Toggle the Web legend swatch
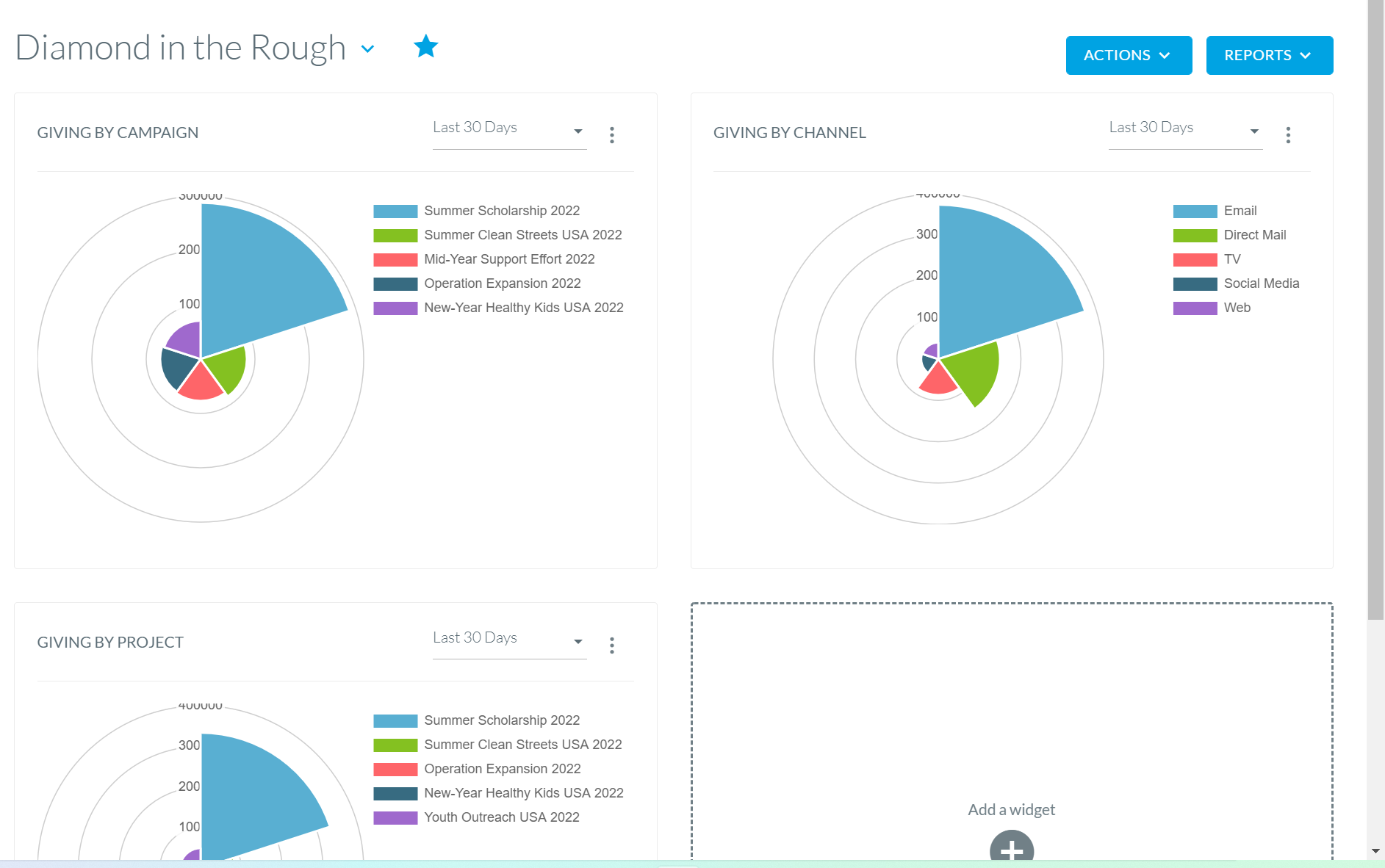 coord(1195,308)
